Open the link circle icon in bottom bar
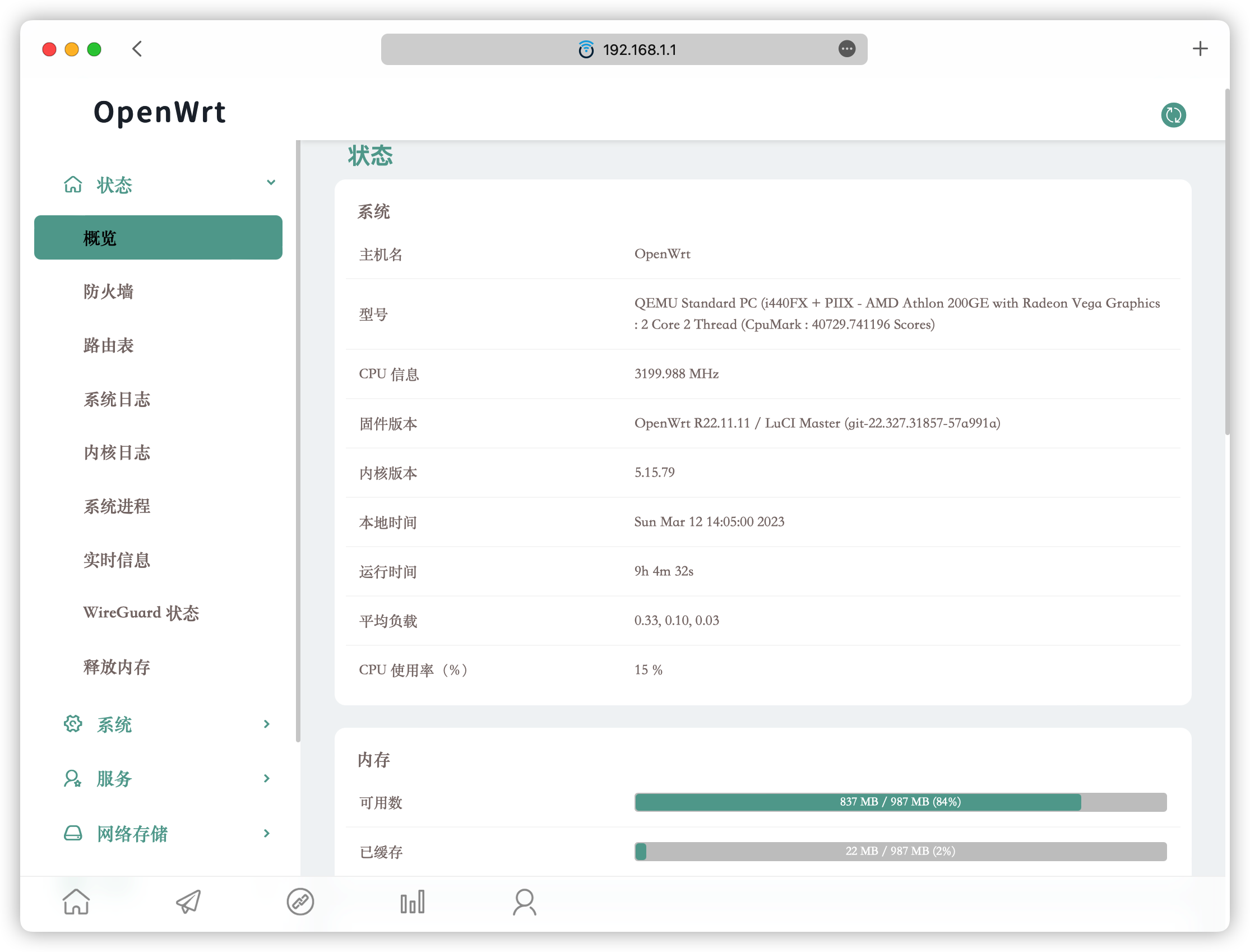 (x=300, y=902)
